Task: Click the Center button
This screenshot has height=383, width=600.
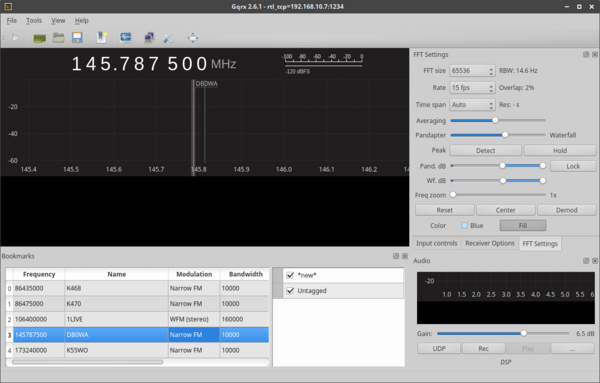Action: (505, 210)
